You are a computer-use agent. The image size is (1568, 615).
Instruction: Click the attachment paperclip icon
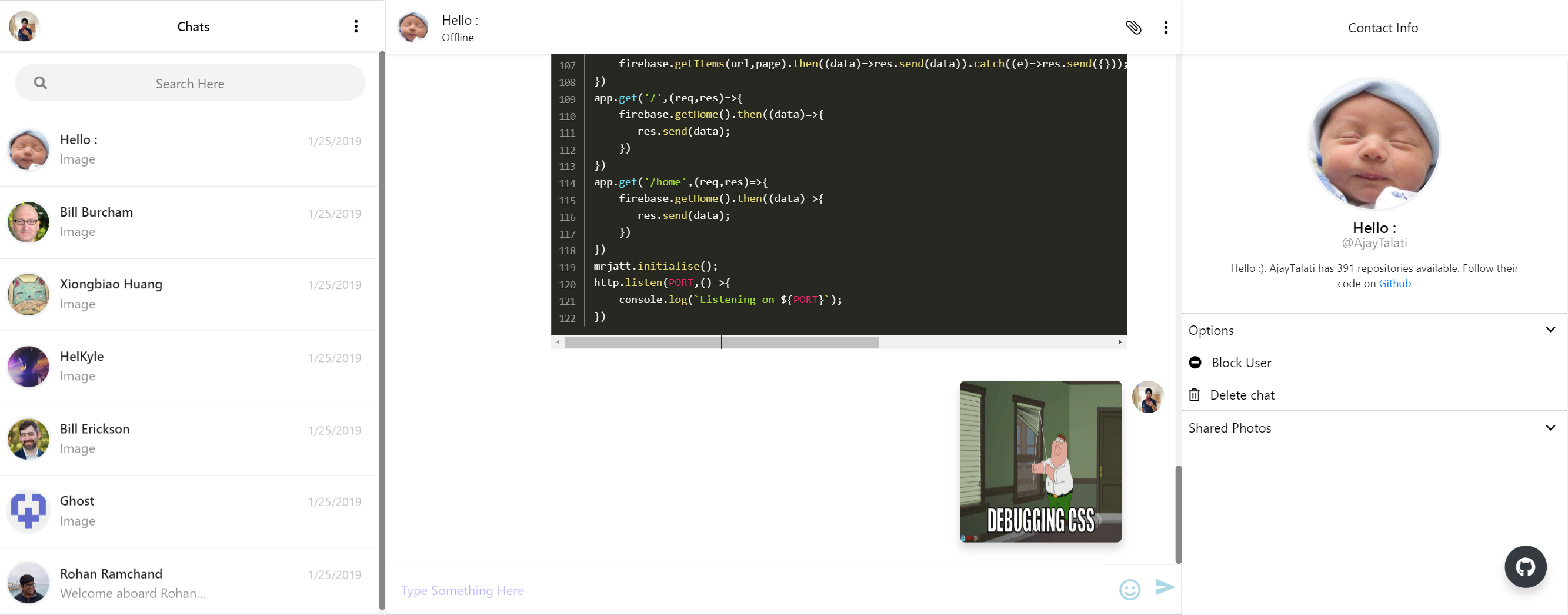pos(1133,27)
